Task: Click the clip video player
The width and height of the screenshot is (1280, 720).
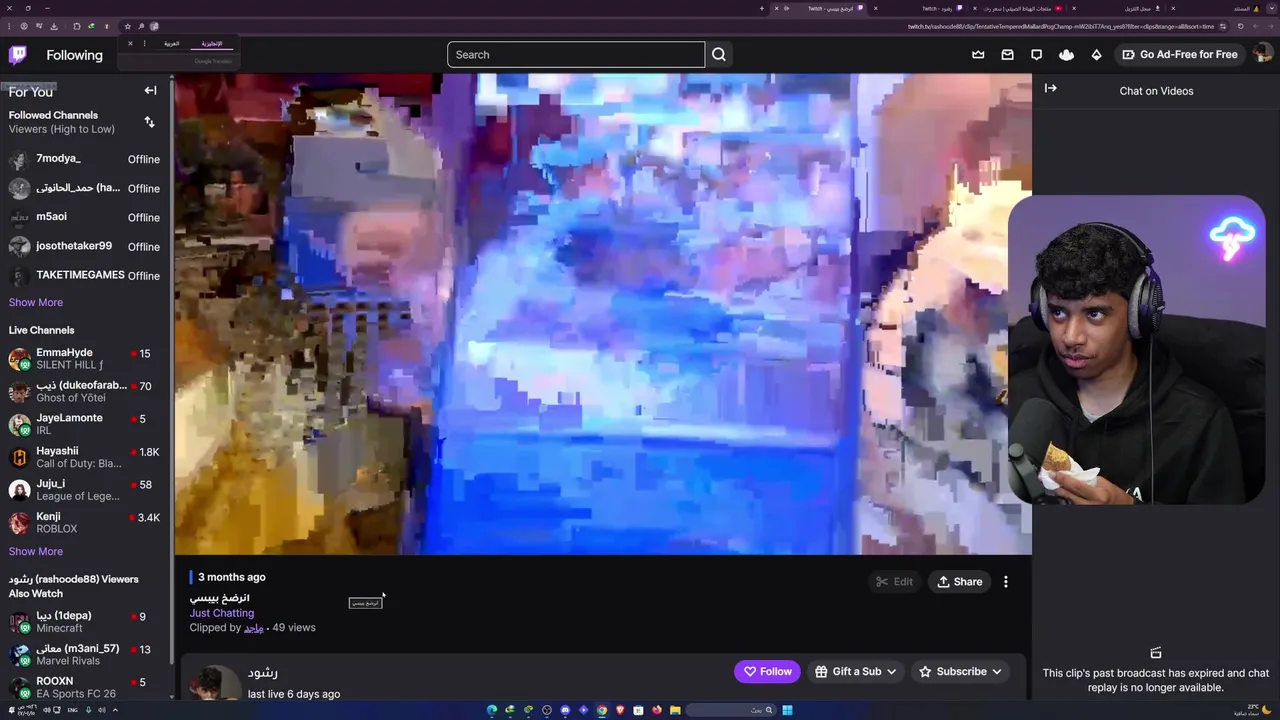Action: point(603,314)
